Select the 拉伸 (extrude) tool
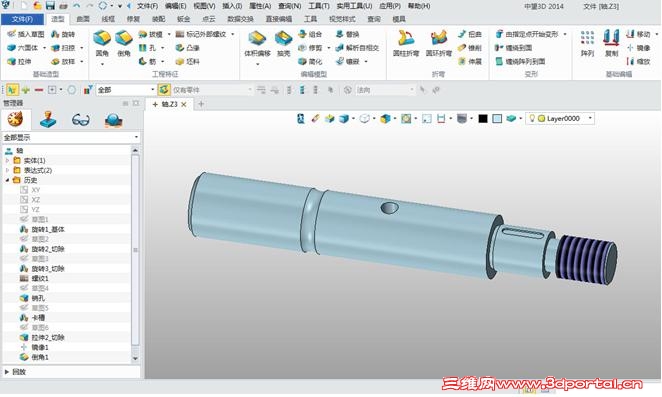This screenshot has height=397, width=662. 20,62
